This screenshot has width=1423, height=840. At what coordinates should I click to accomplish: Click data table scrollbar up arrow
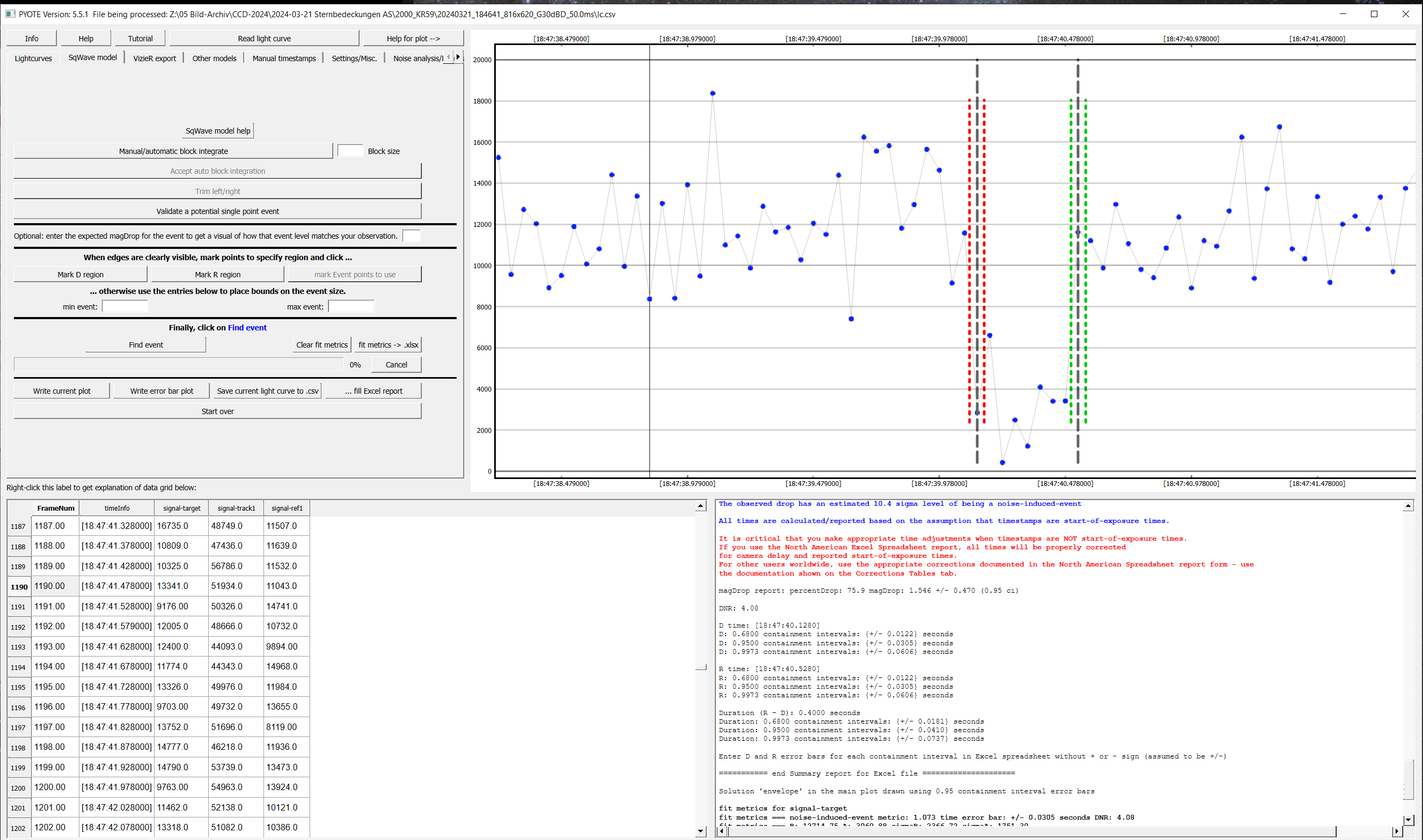click(x=700, y=506)
